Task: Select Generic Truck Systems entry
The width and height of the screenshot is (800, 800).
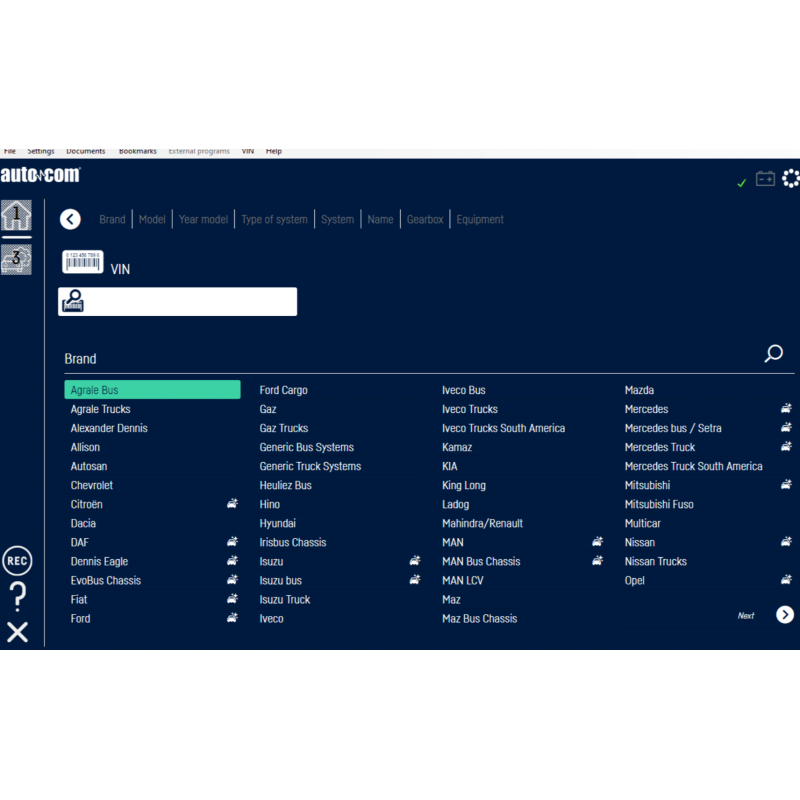Action: tap(310, 466)
